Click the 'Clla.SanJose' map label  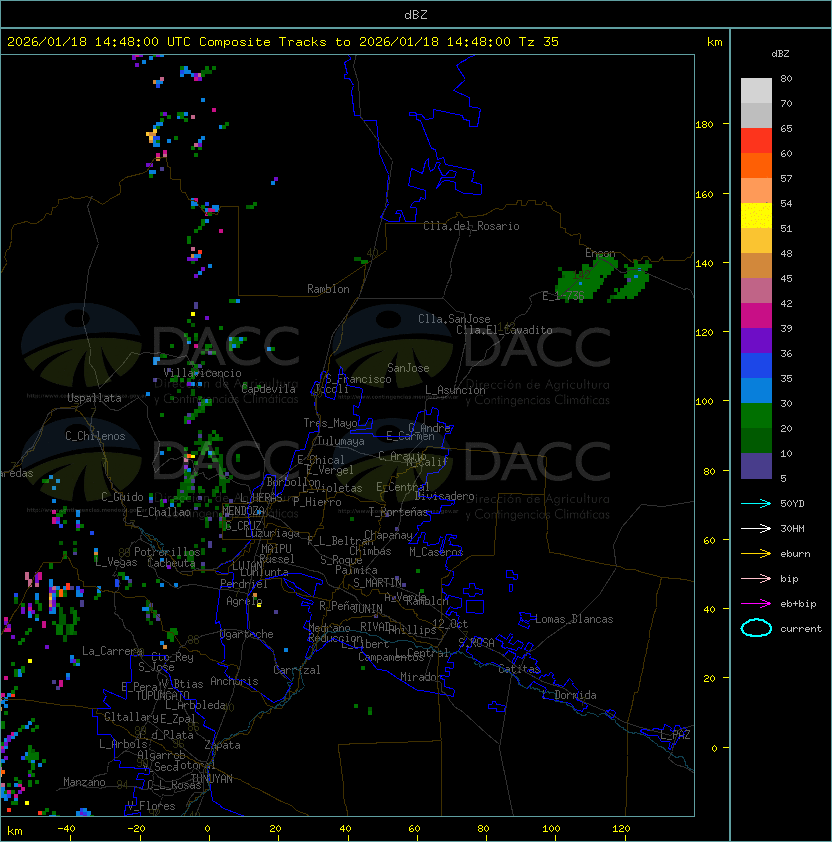[x=454, y=319]
